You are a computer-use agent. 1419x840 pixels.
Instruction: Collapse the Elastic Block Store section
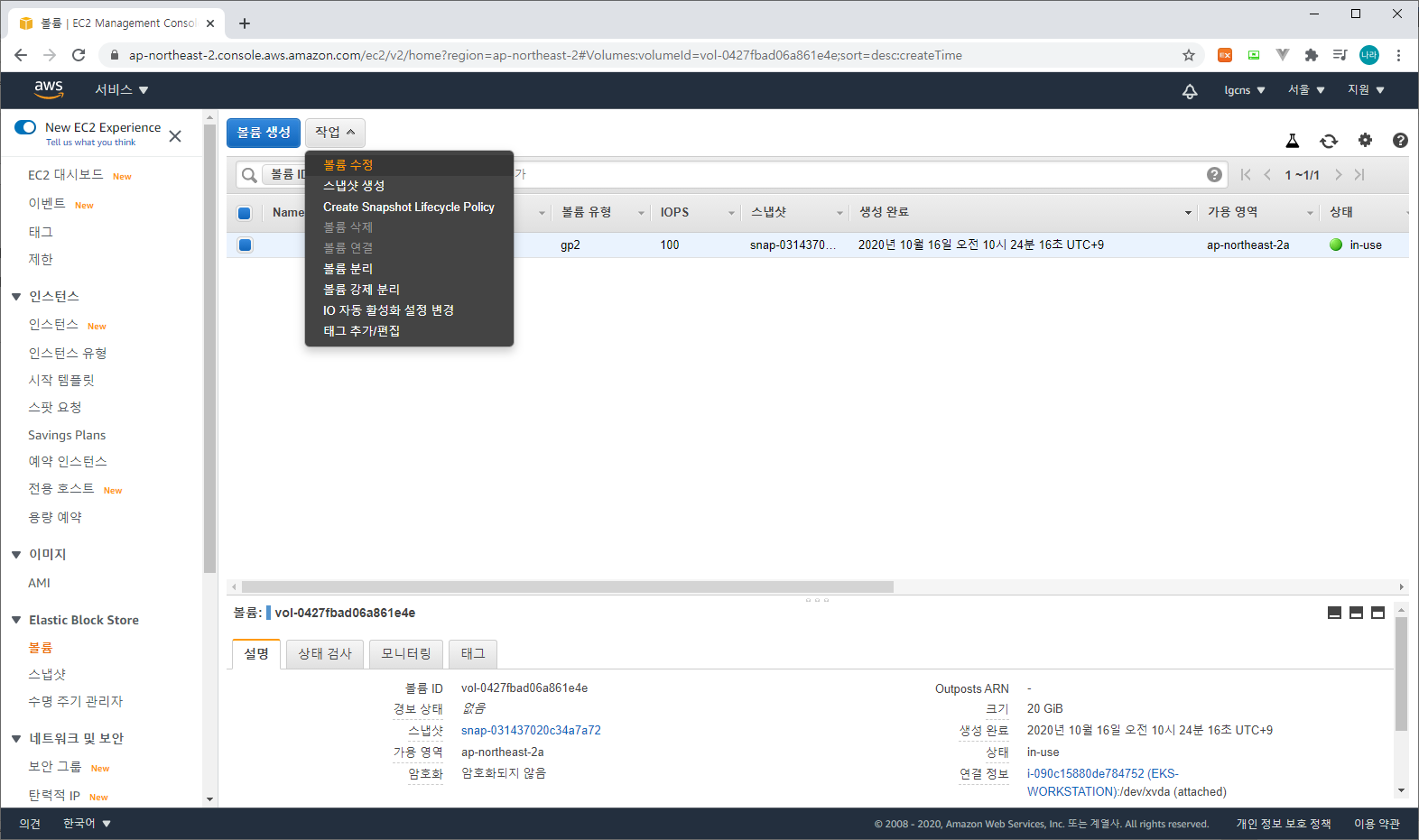pyautogui.click(x=16, y=620)
